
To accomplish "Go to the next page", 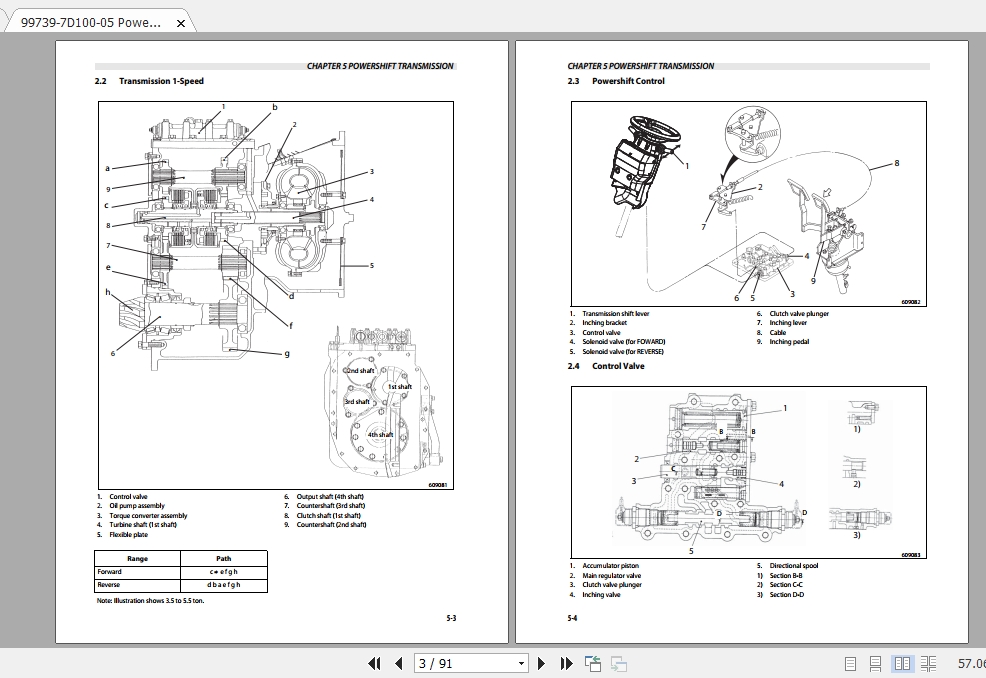I will point(541,663).
